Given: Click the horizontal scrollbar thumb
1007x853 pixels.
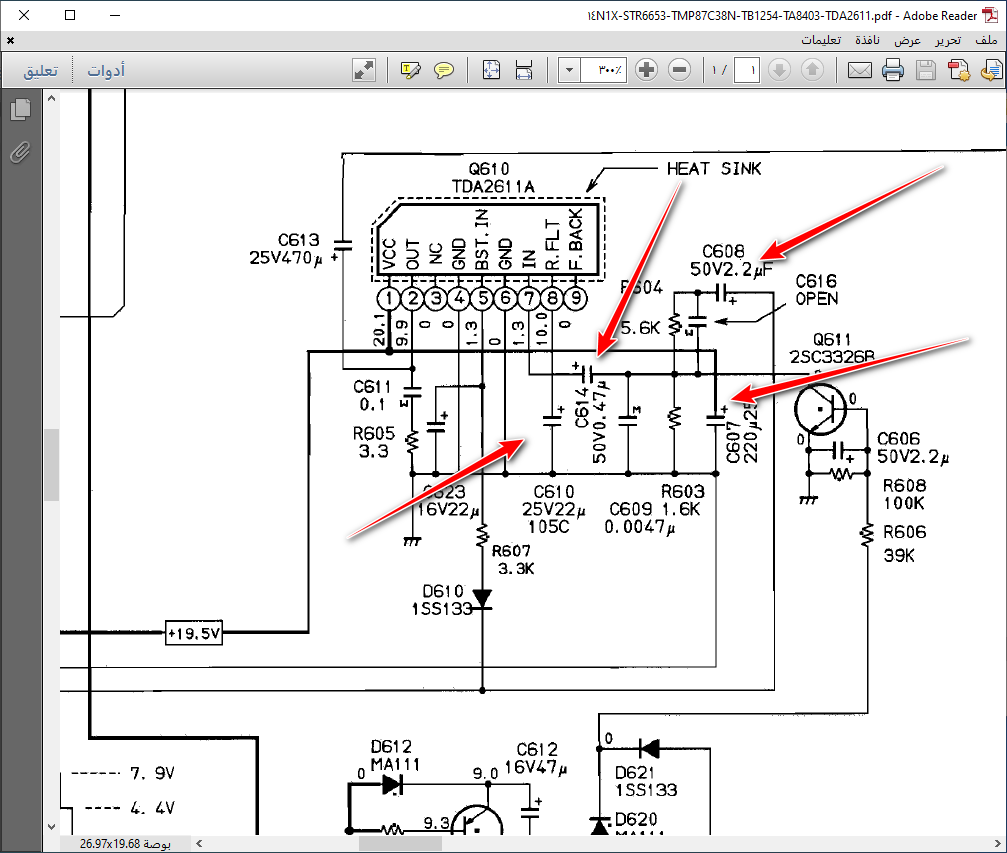Looking at the screenshot, I should tap(400, 843).
